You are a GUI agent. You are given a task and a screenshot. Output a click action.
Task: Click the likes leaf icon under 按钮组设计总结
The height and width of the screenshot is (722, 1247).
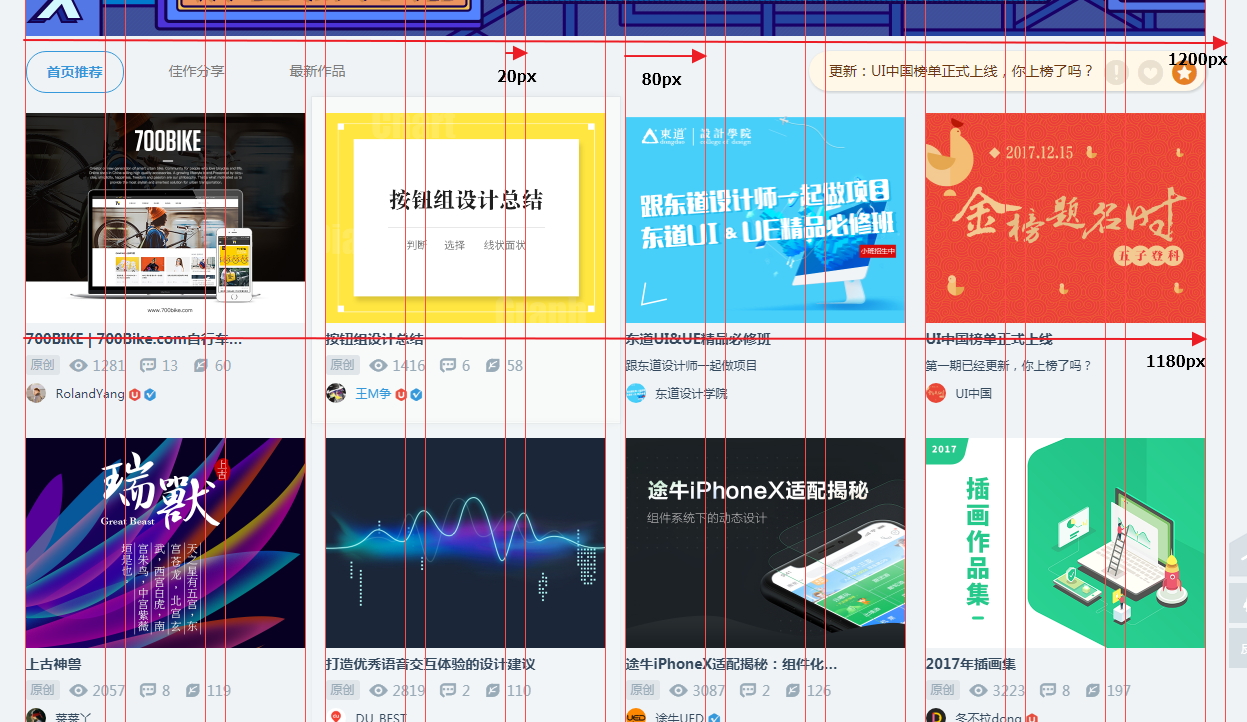[492, 365]
